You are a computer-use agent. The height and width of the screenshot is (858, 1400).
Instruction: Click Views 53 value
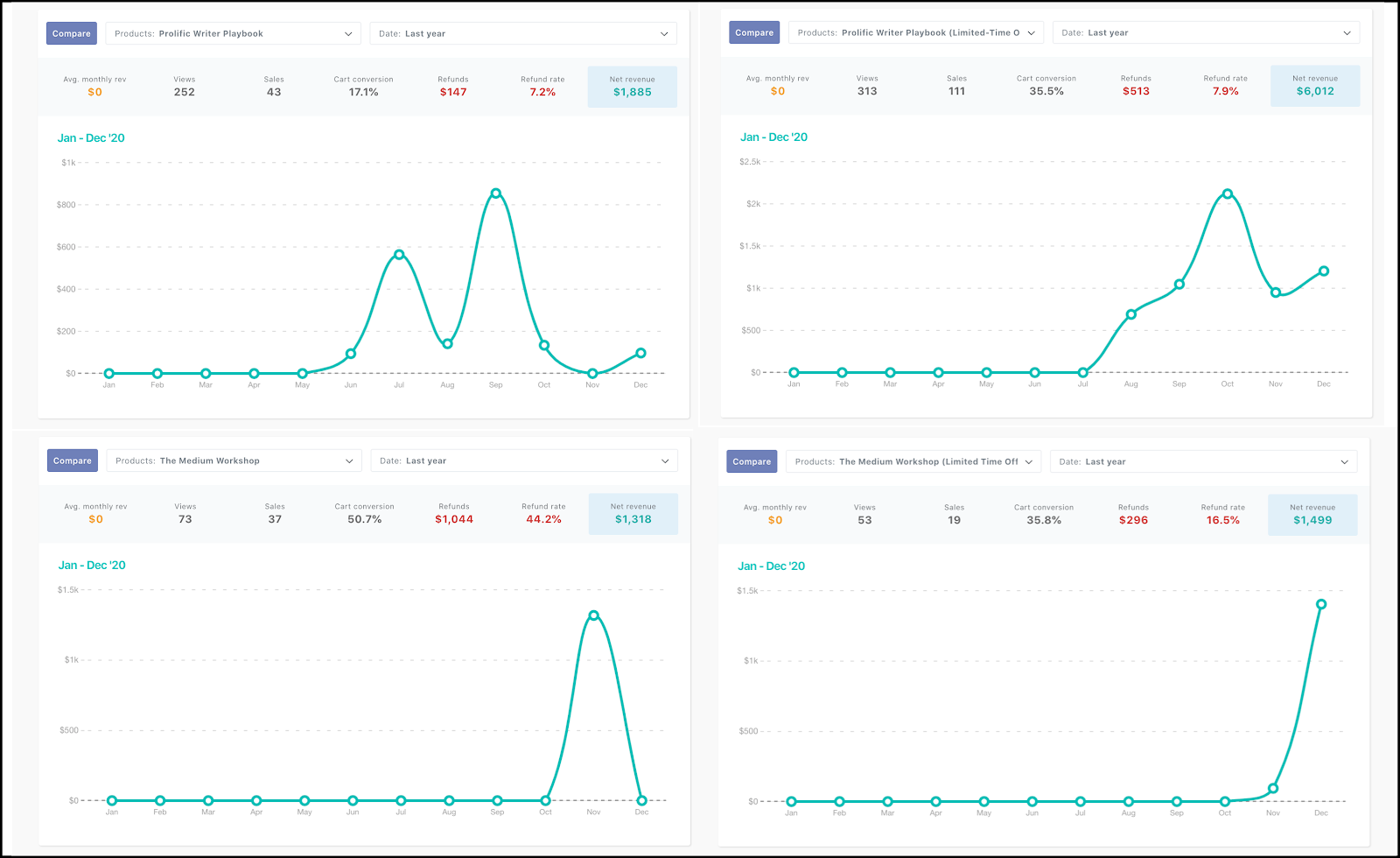point(864,520)
